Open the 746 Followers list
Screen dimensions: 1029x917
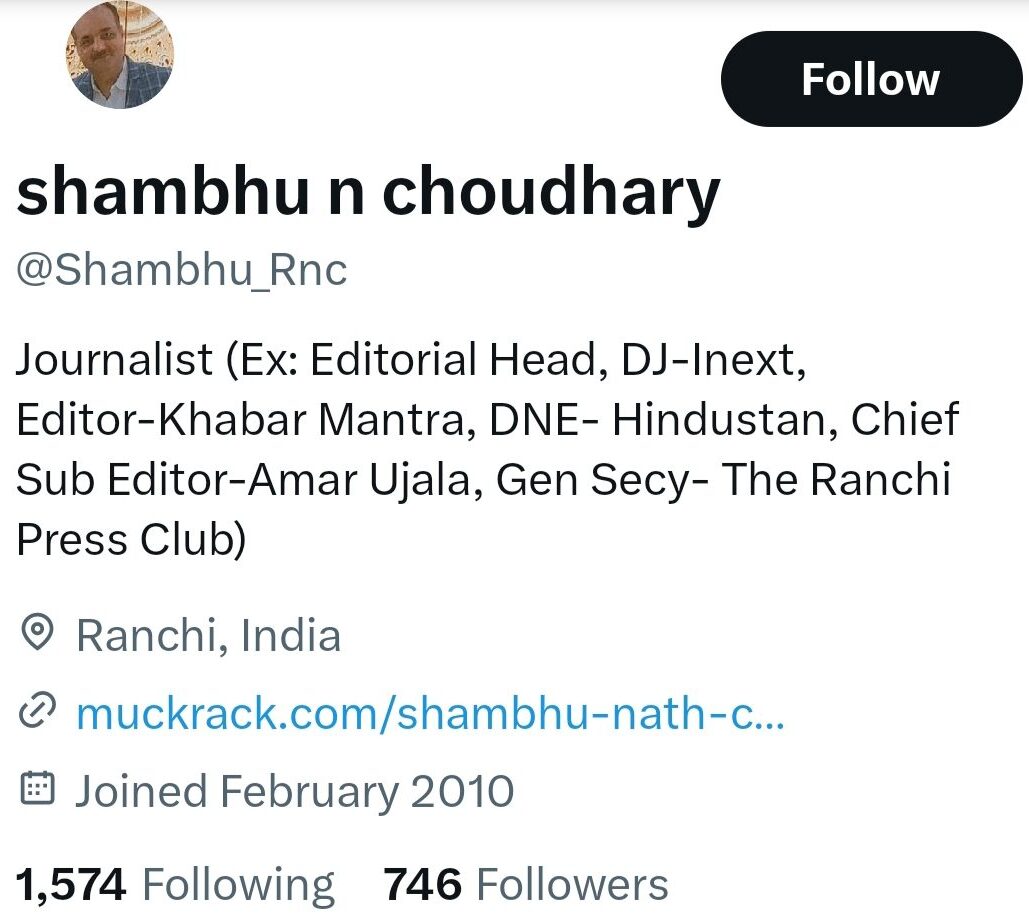[526, 884]
